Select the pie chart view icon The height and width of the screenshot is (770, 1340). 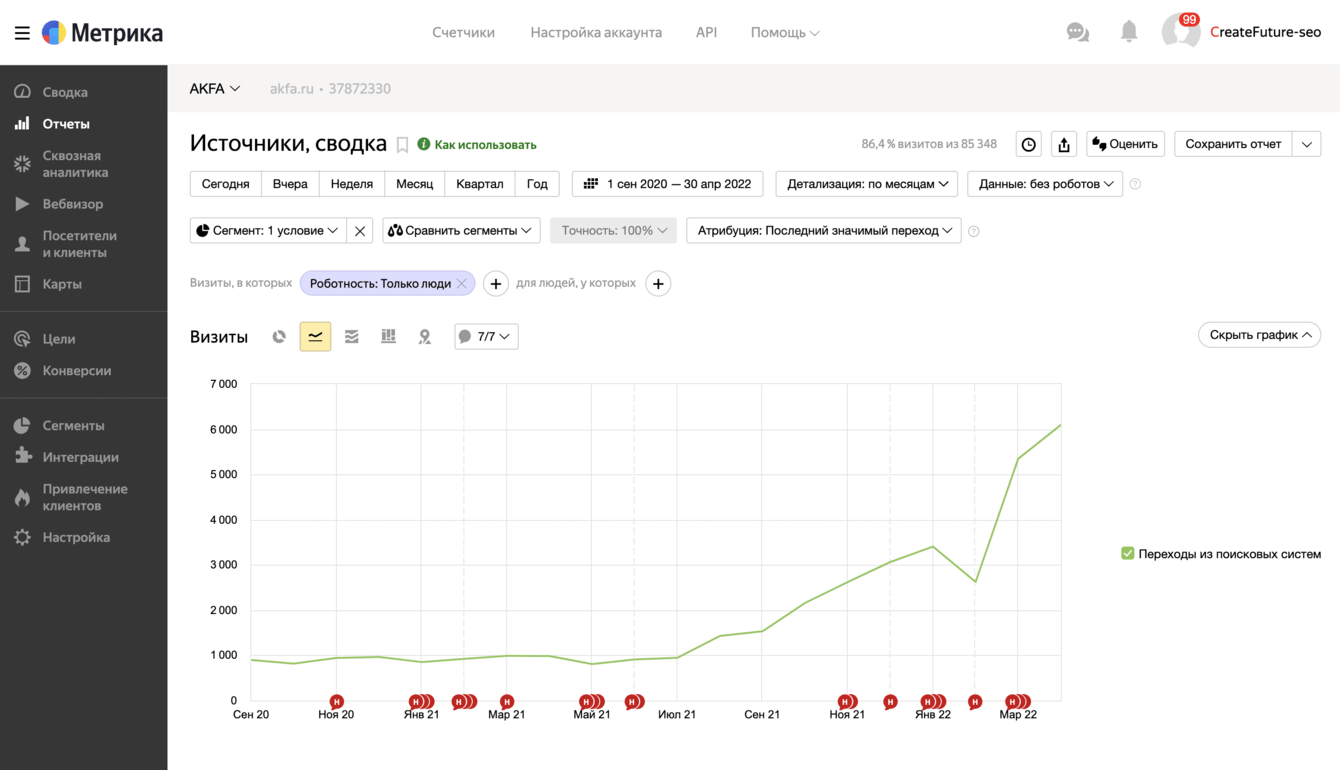coord(279,337)
